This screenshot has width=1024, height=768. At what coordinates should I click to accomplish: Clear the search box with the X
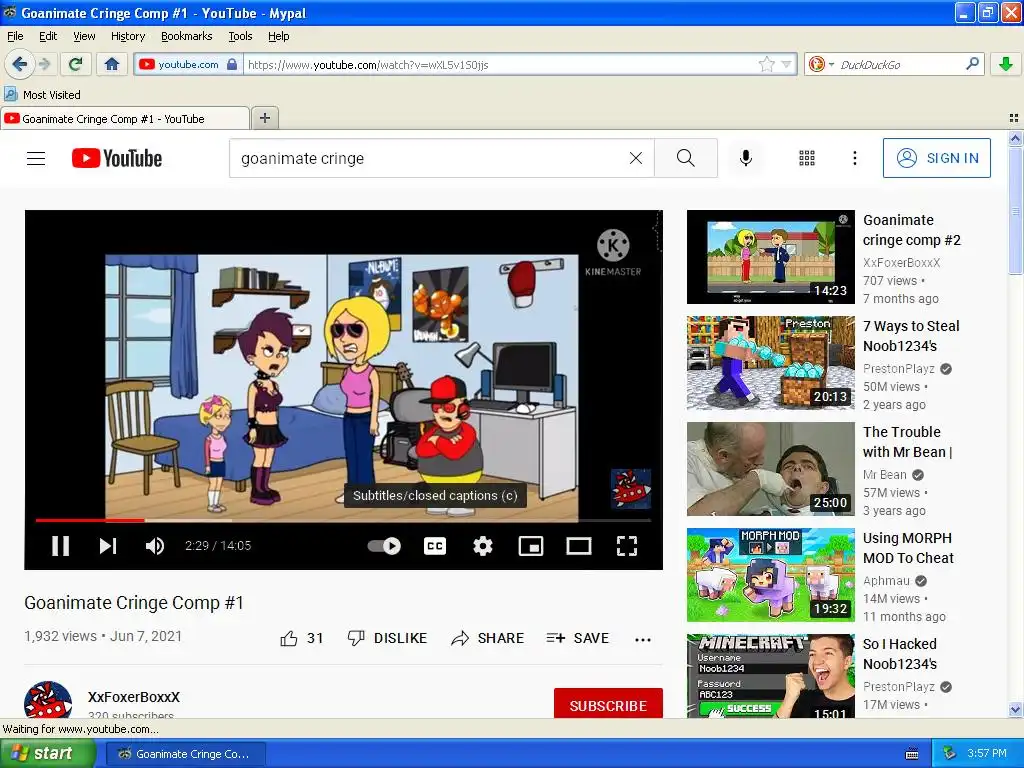pyautogui.click(x=635, y=158)
